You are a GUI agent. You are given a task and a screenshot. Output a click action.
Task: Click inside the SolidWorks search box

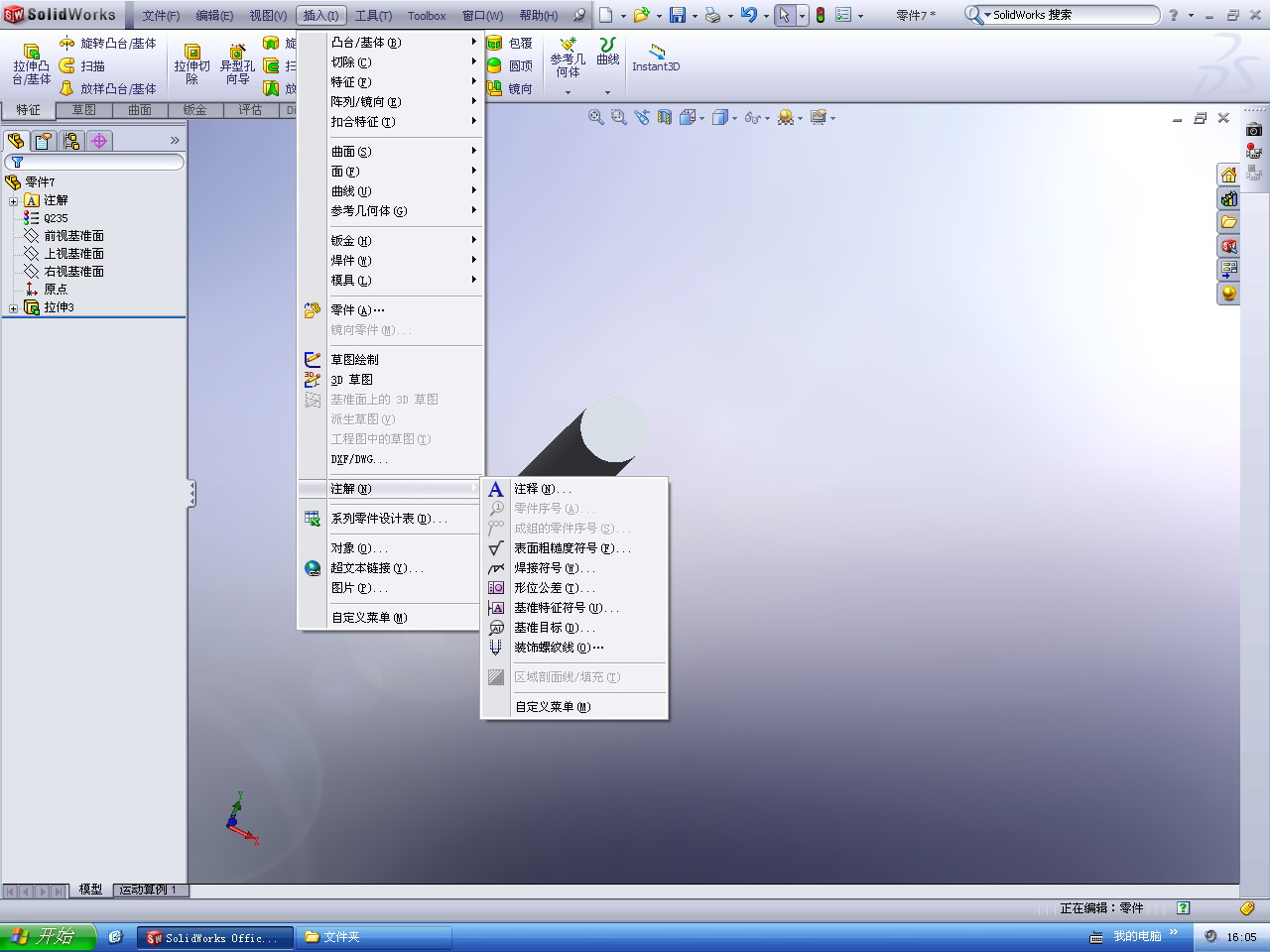[x=1072, y=15]
